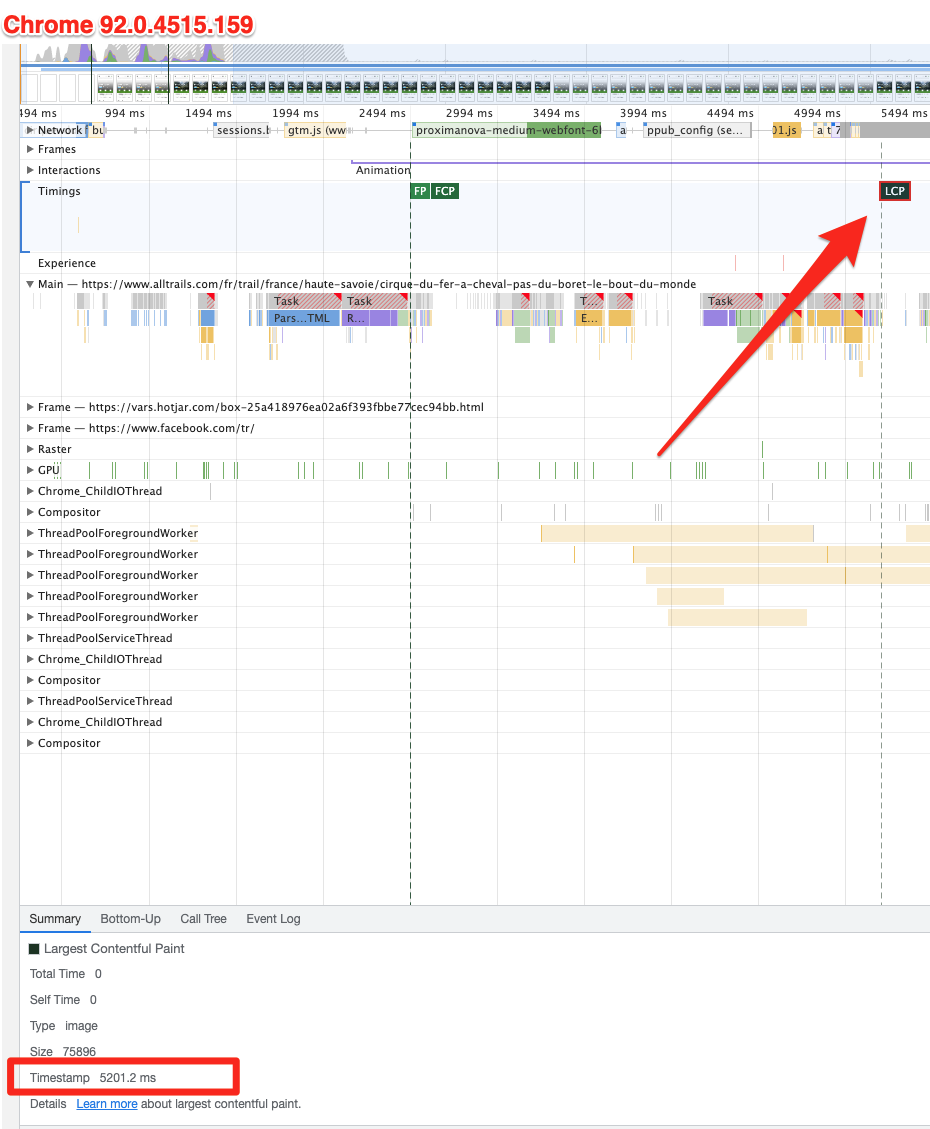The height and width of the screenshot is (1129, 930).
Task: Expand the hotjar.com Frame track
Action: (30, 407)
